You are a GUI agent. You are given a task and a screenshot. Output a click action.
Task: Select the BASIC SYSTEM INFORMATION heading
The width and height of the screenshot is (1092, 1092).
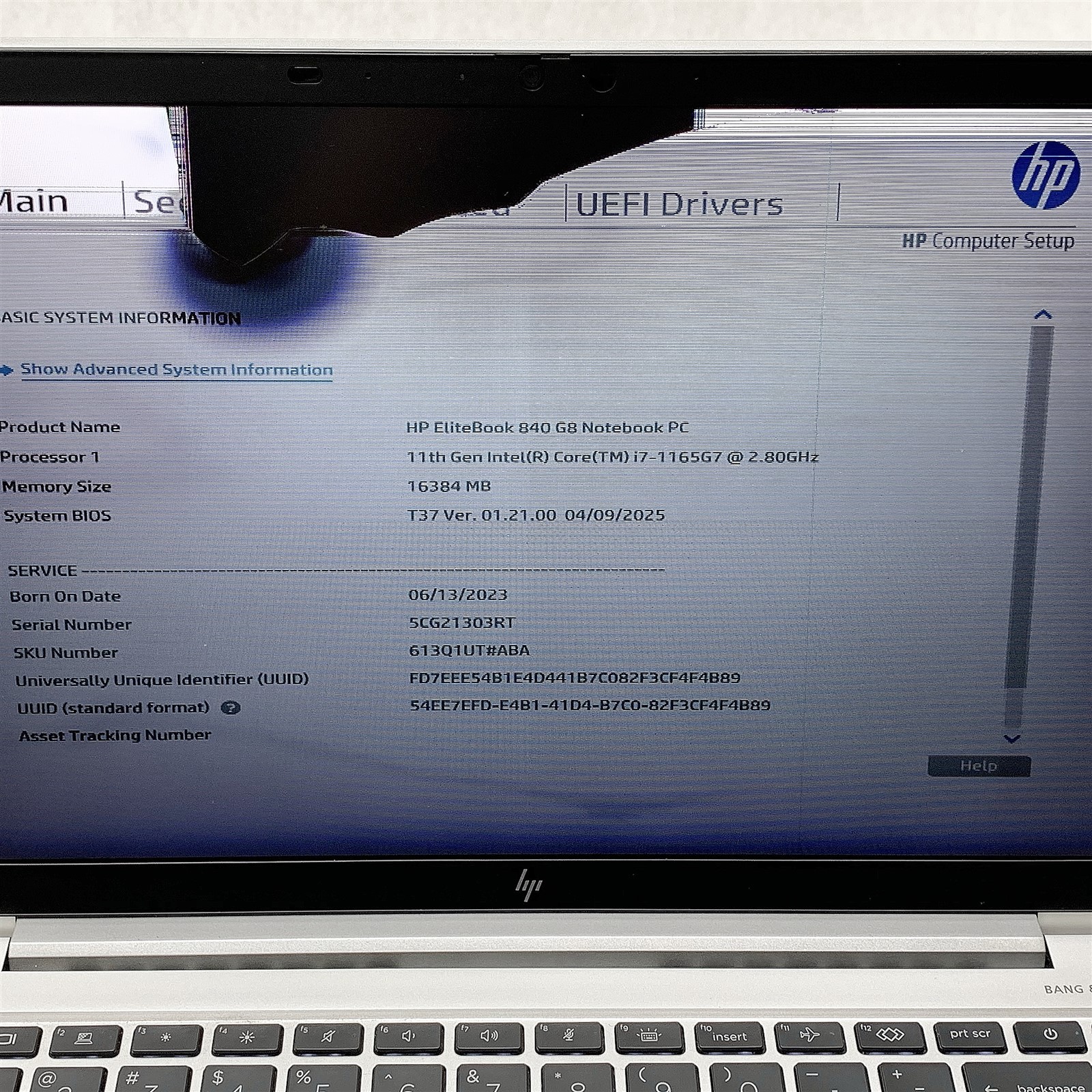pos(121,318)
